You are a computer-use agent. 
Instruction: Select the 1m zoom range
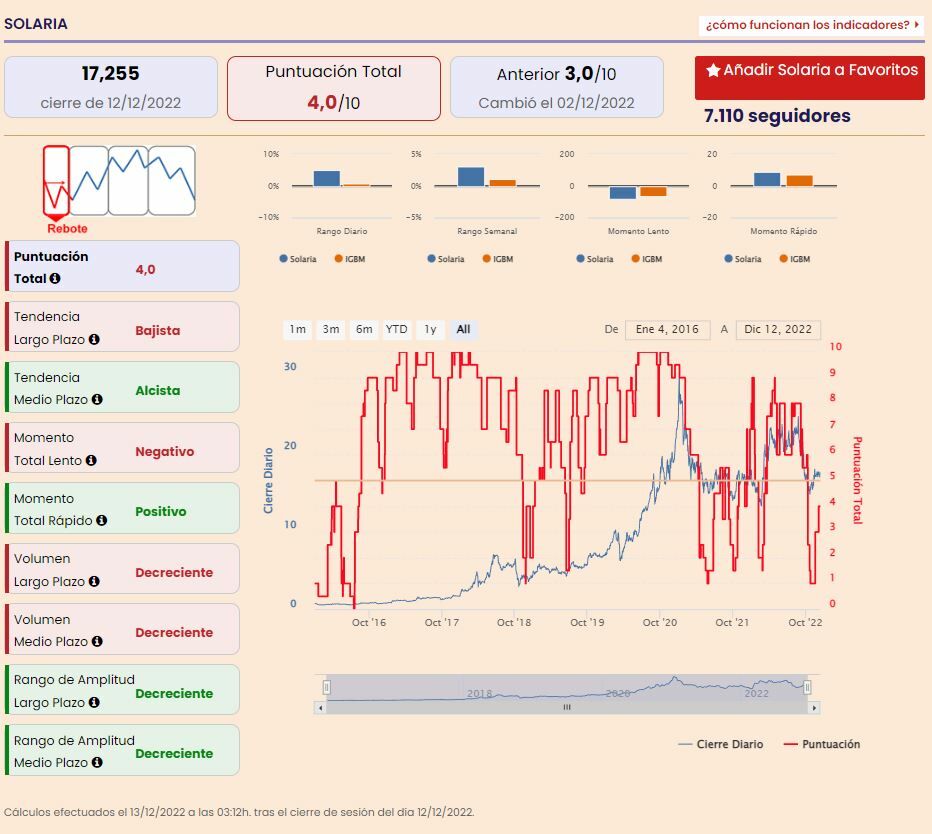[x=297, y=329]
